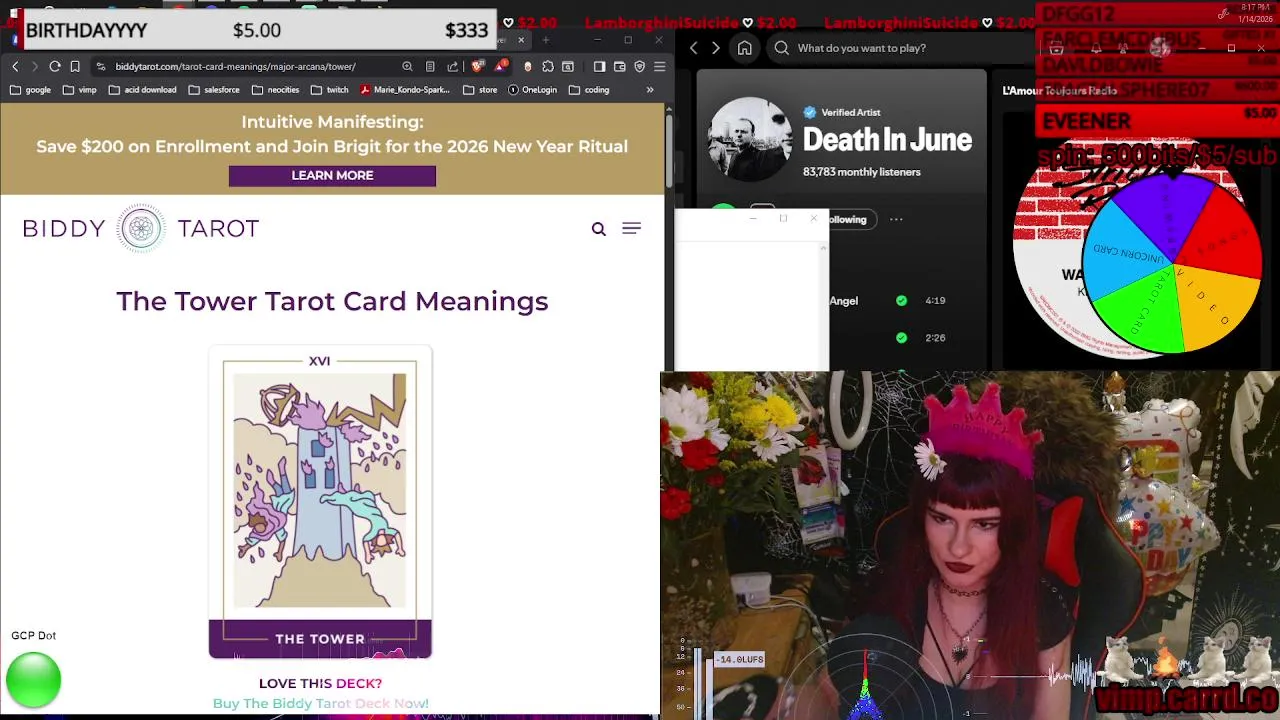Image resolution: width=1280 pixels, height=720 pixels.
Task: Close the small white popup window
Action: (814, 218)
